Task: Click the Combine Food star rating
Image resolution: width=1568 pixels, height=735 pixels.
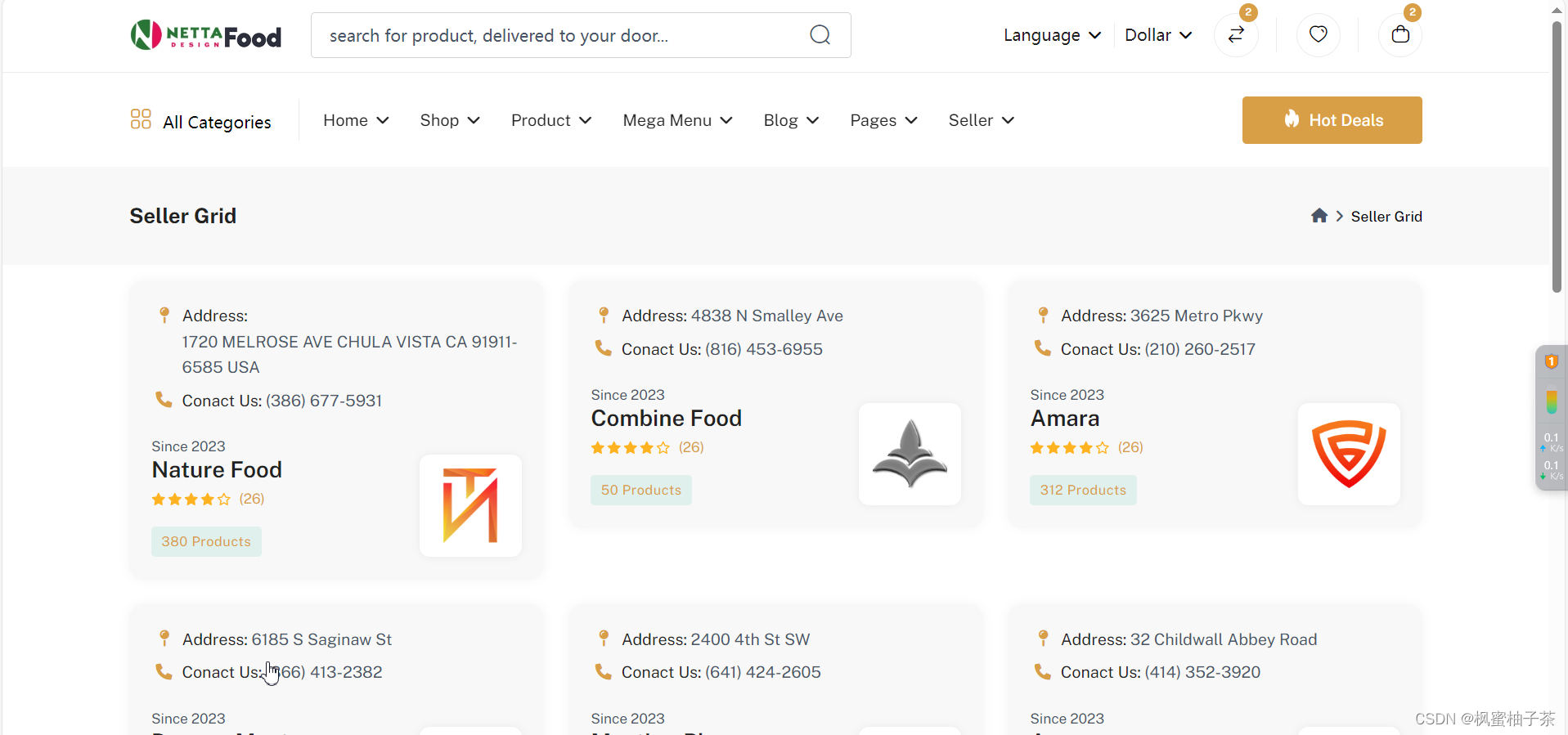Action: [x=631, y=447]
